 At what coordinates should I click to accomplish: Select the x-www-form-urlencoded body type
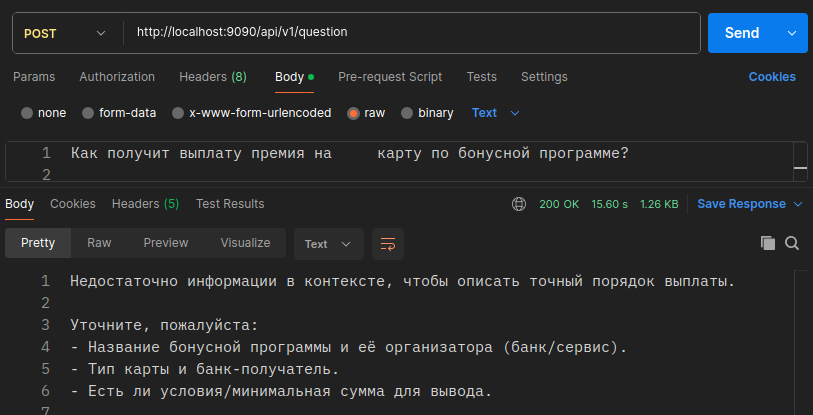252,113
